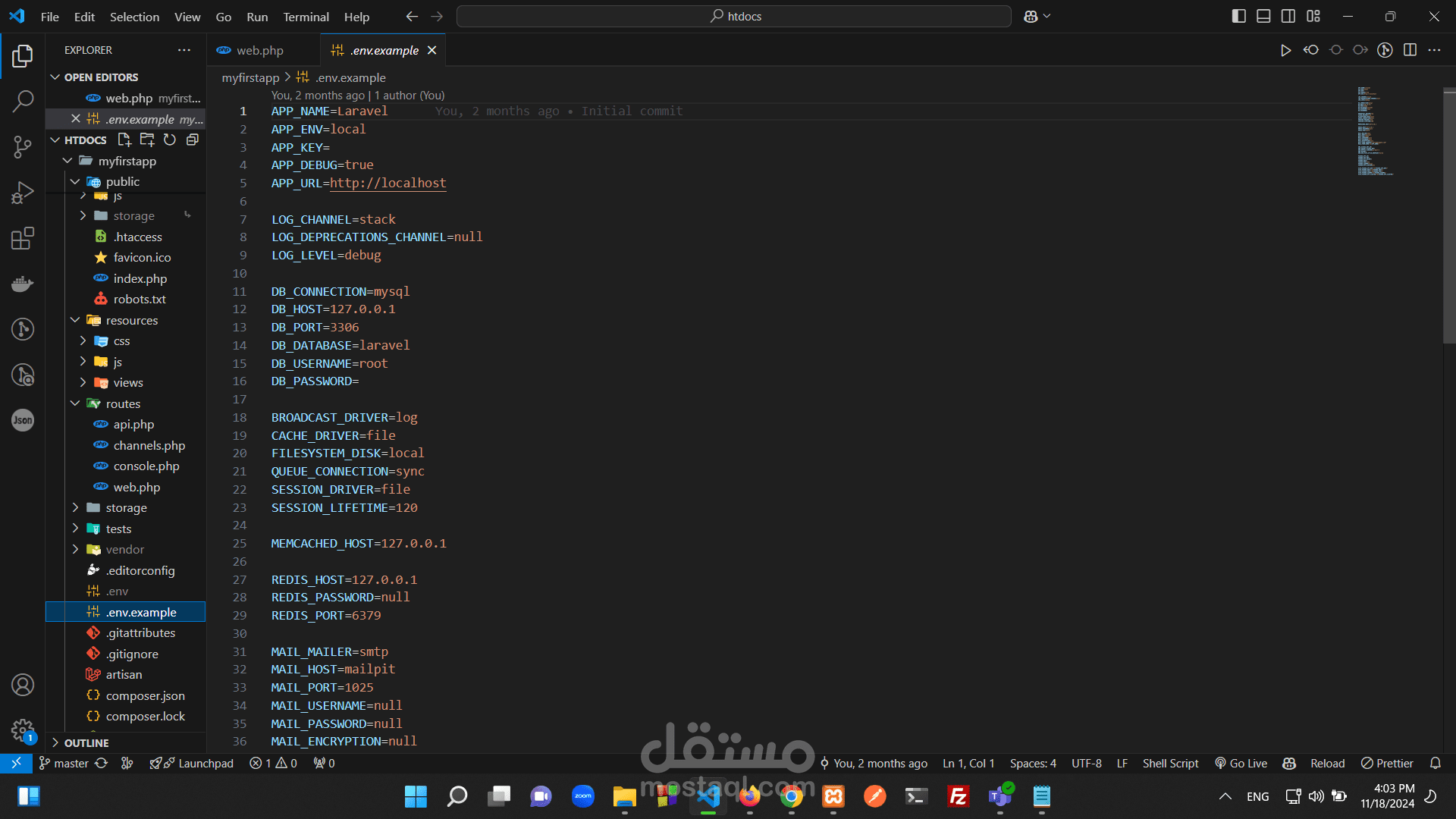Toggle the secondary side bar visibility
The image size is (1456, 819).
tap(1288, 16)
